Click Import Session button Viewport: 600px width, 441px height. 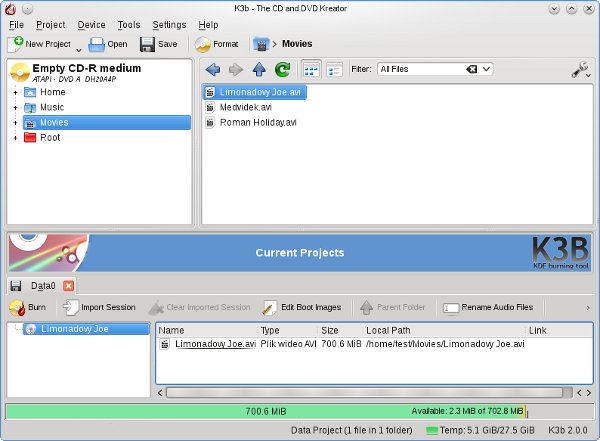(x=99, y=307)
